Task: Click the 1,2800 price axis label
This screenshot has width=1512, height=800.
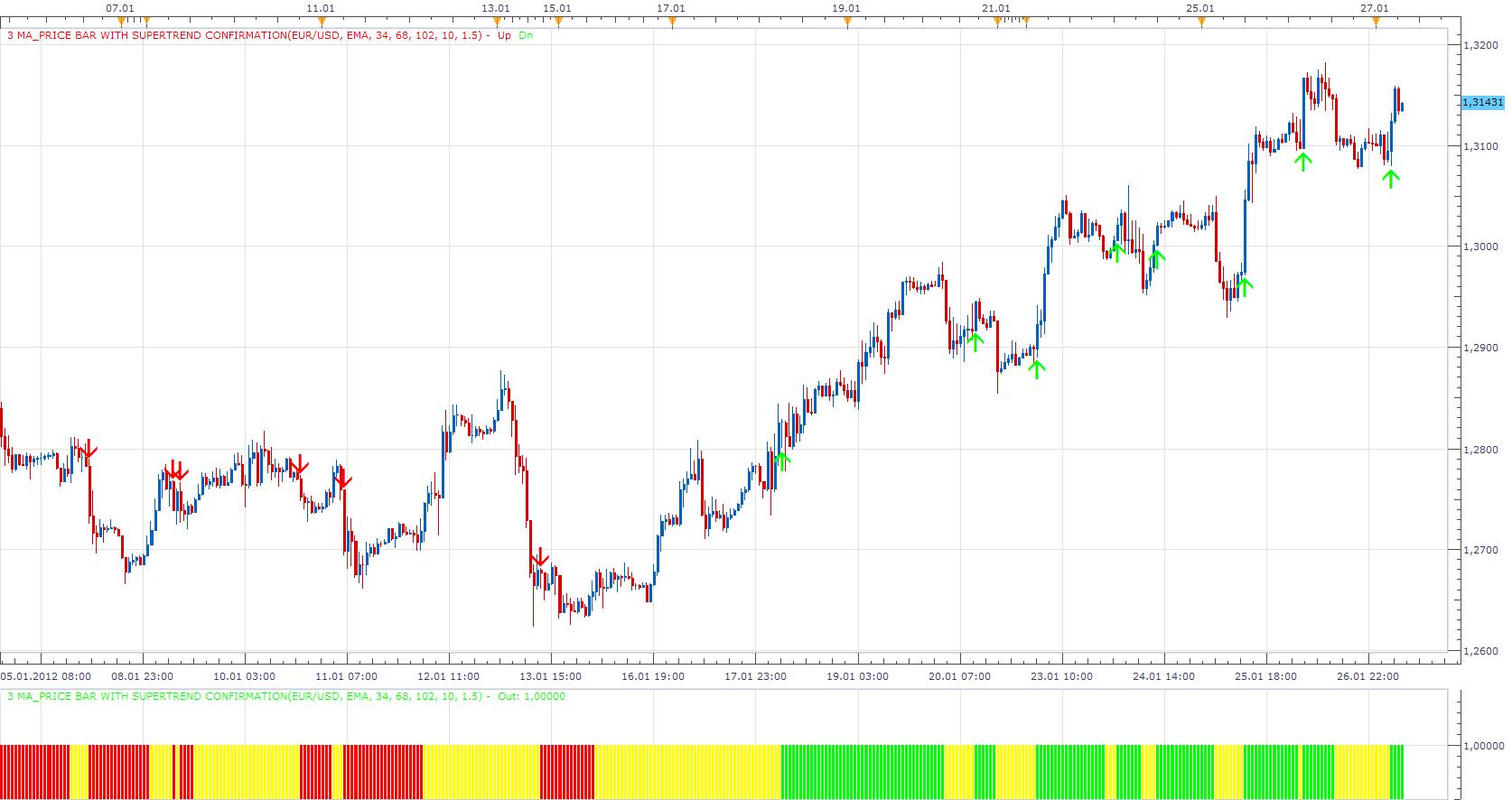Action: tap(1481, 450)
